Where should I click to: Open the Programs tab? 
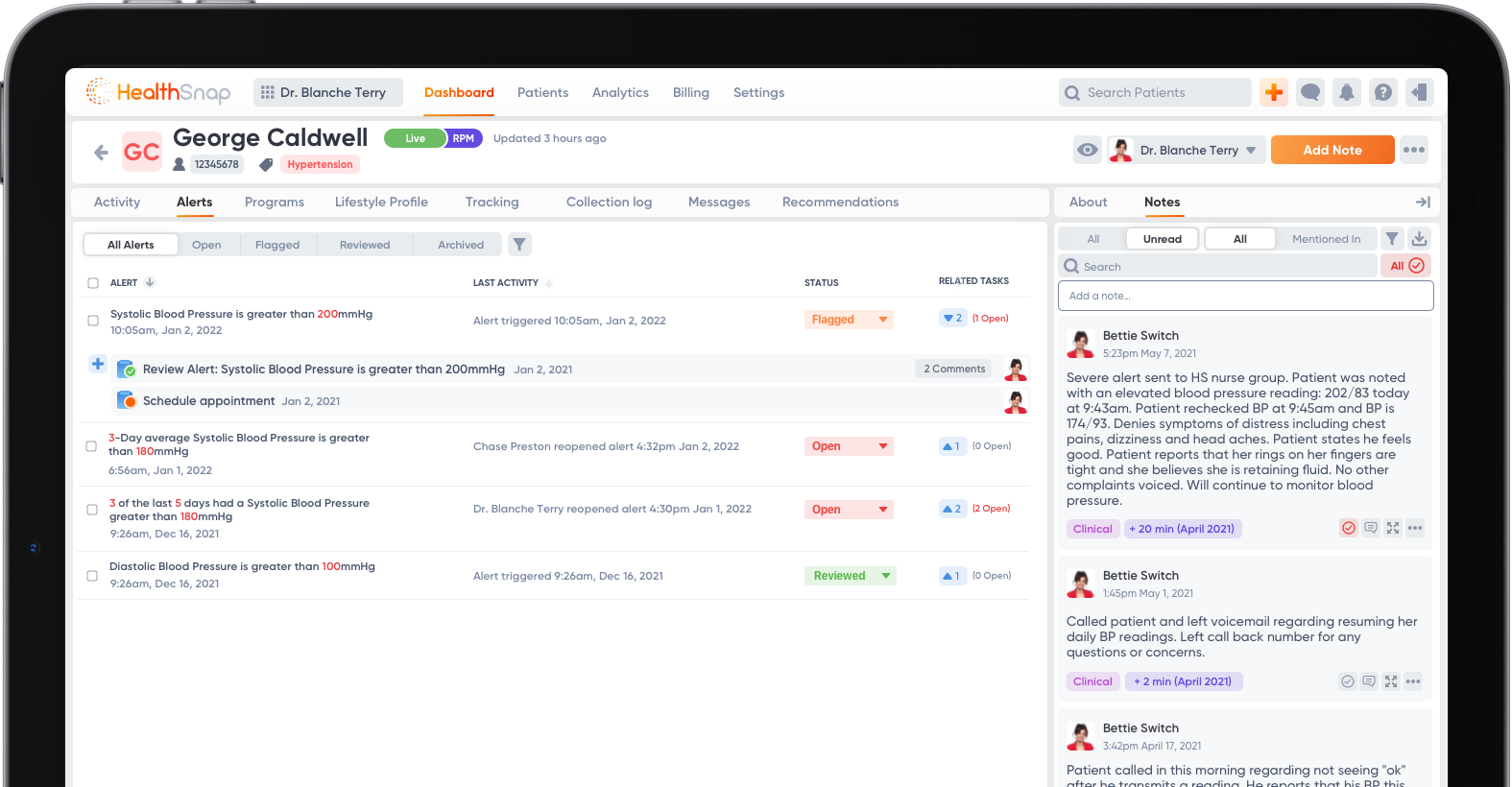pos(275,202)
